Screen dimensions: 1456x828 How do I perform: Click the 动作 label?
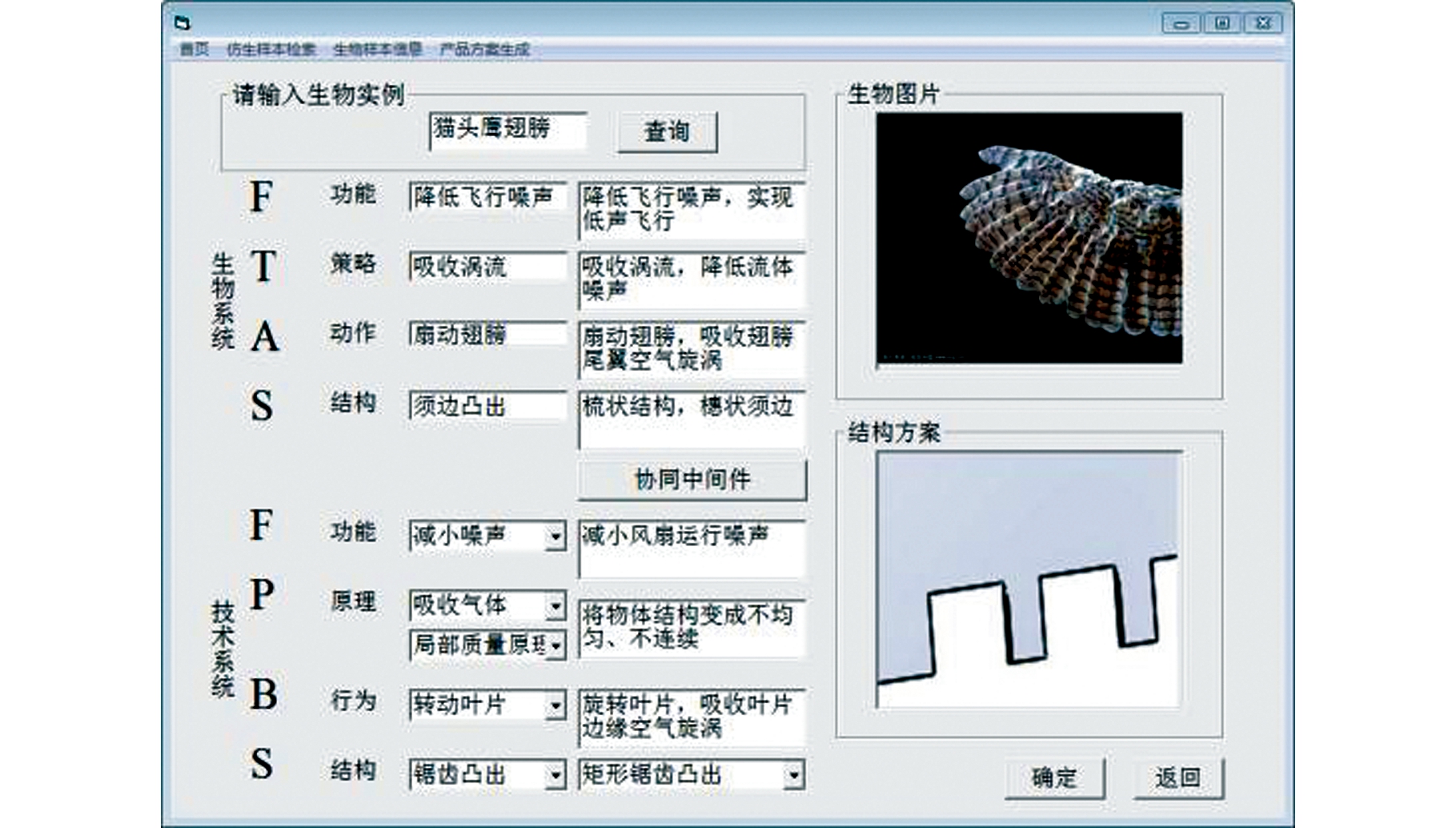coord(353,332)
